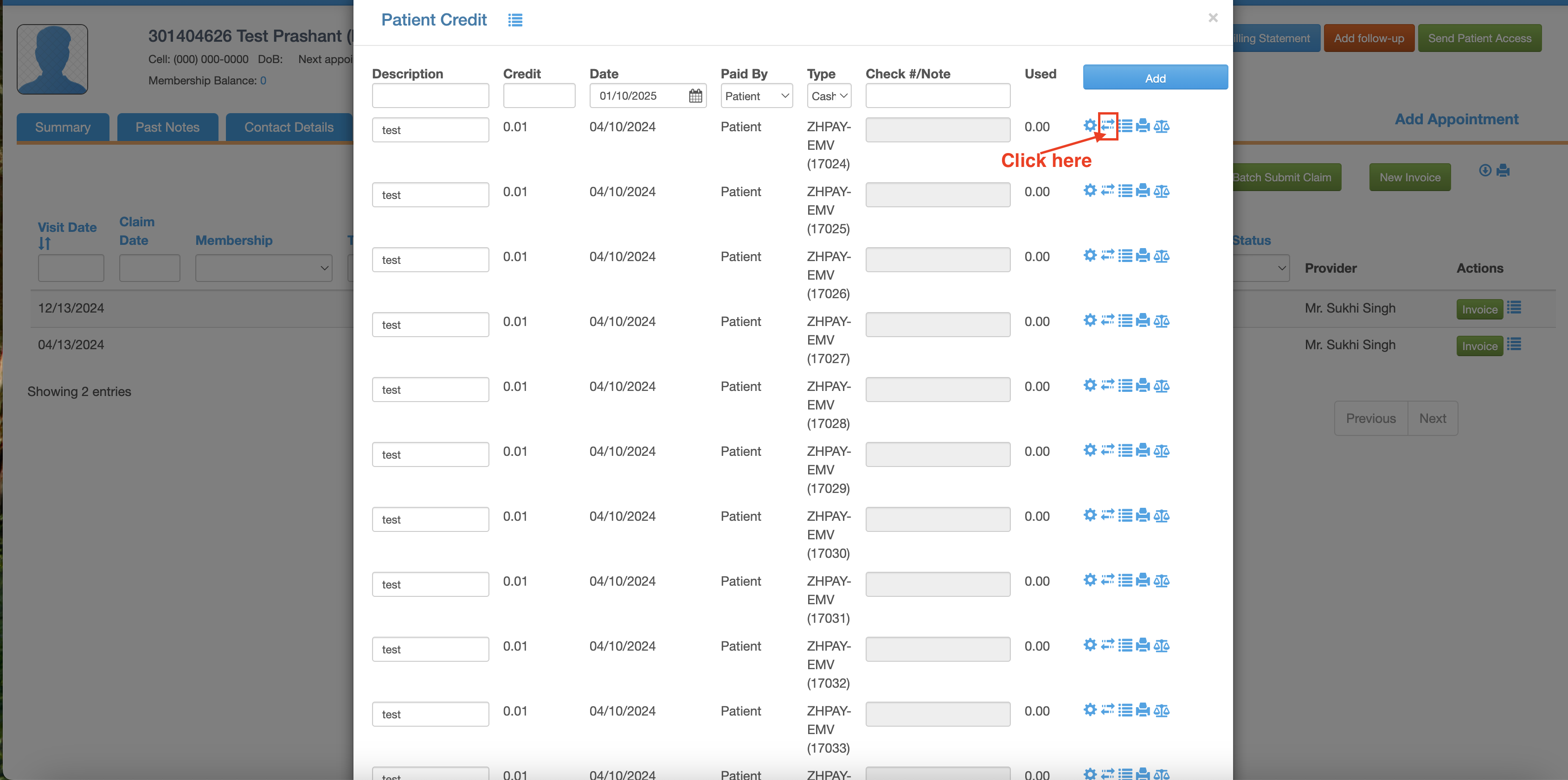The height and width of the screenshot is (780, 1568).
Task: Switch to the Summary tab
Action: pos(63,127)
